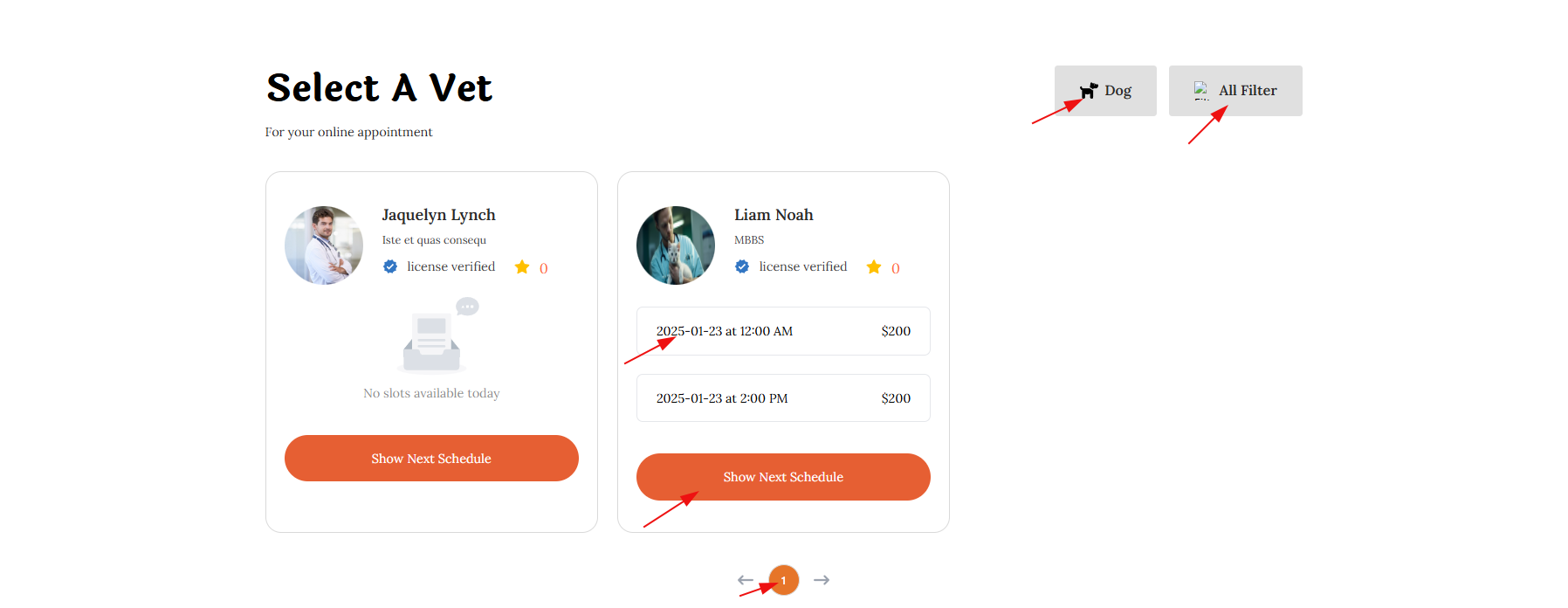Open Liam Noah's vet profile name
The image size is (1568, 608).
pyautogui.click(x=774, y=215)
